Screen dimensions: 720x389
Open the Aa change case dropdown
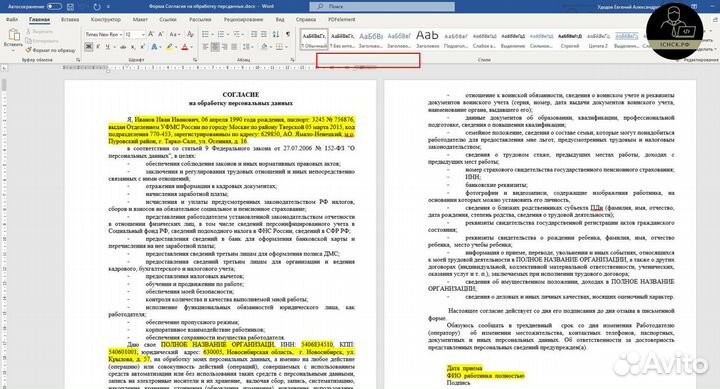coord(174,34)
